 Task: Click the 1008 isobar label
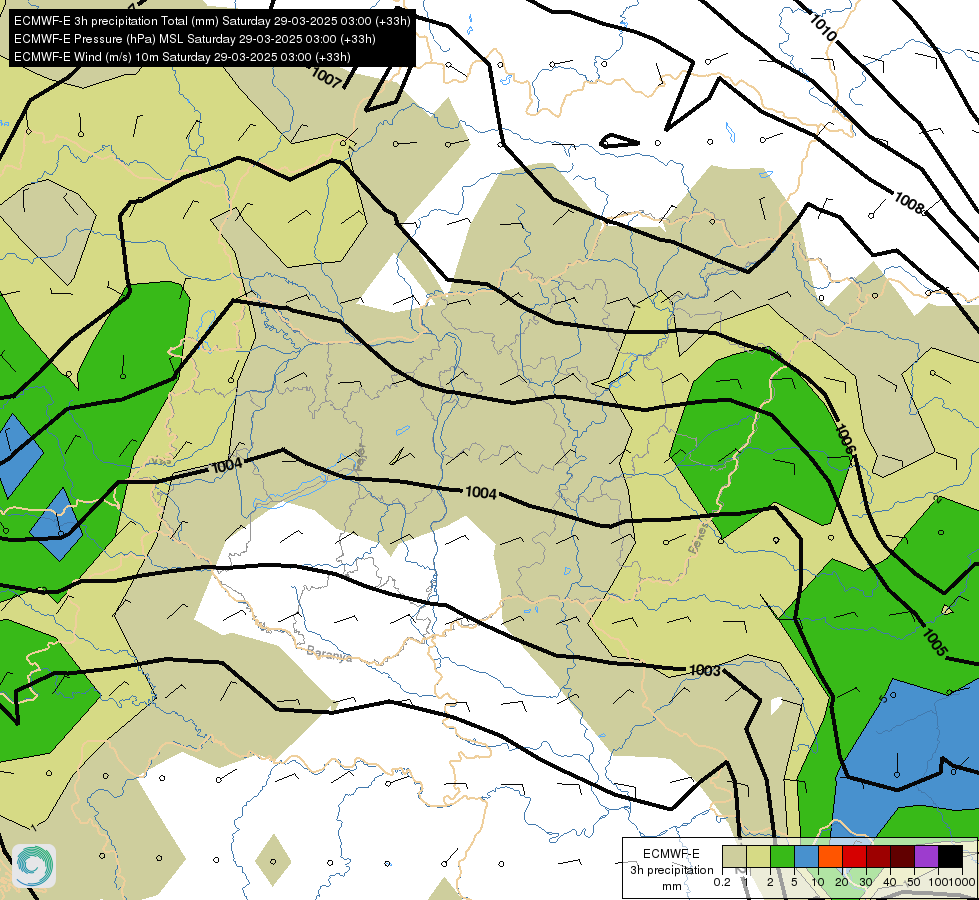point(910,203)
